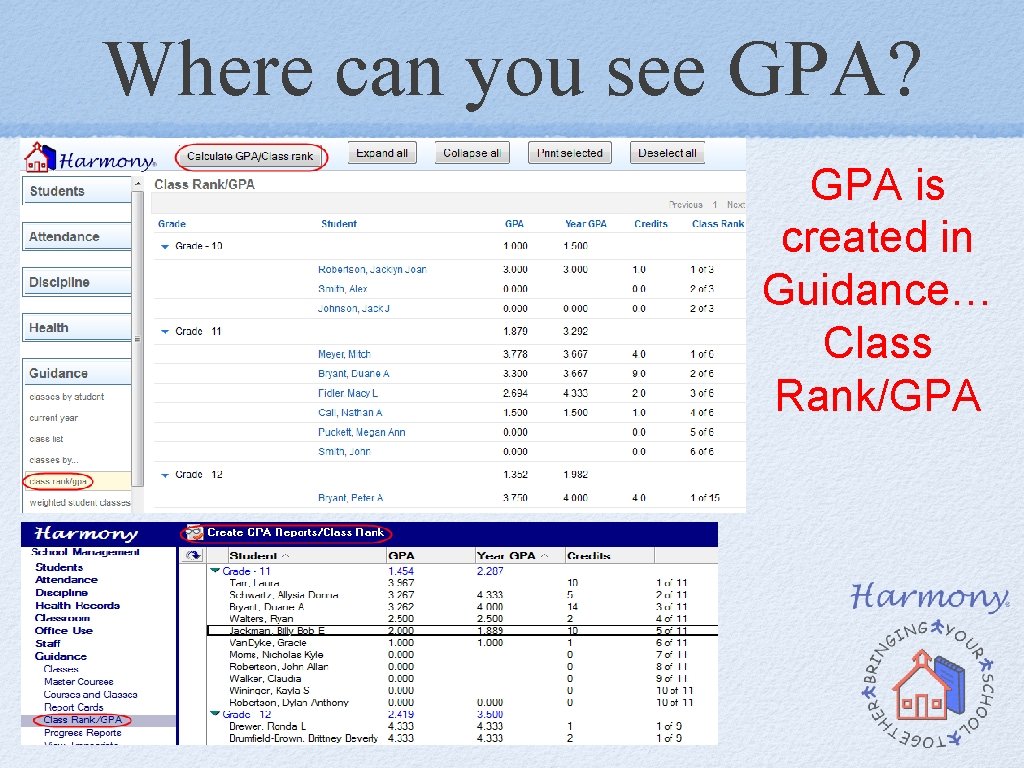
Task: Select class list under Guidance
Action: coord(46,439)
